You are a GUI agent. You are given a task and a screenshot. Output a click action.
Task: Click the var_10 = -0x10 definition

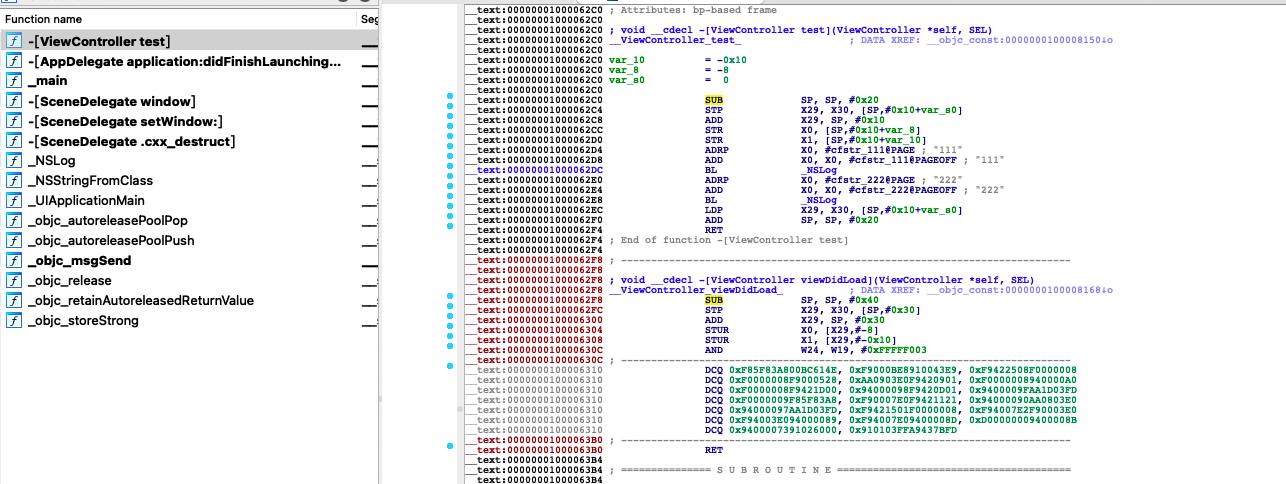[x=678, y=60]
